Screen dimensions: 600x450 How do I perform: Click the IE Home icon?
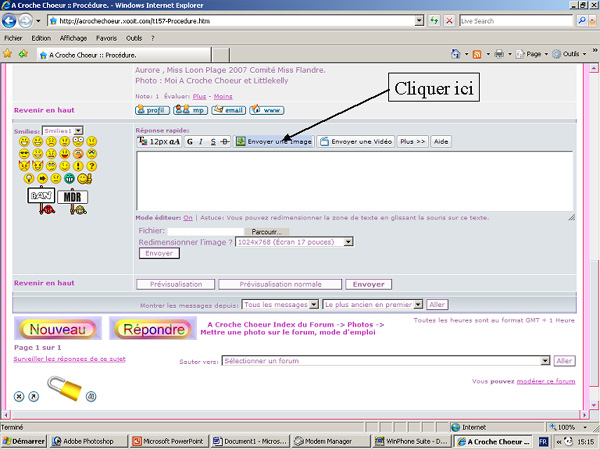point(456,54)
